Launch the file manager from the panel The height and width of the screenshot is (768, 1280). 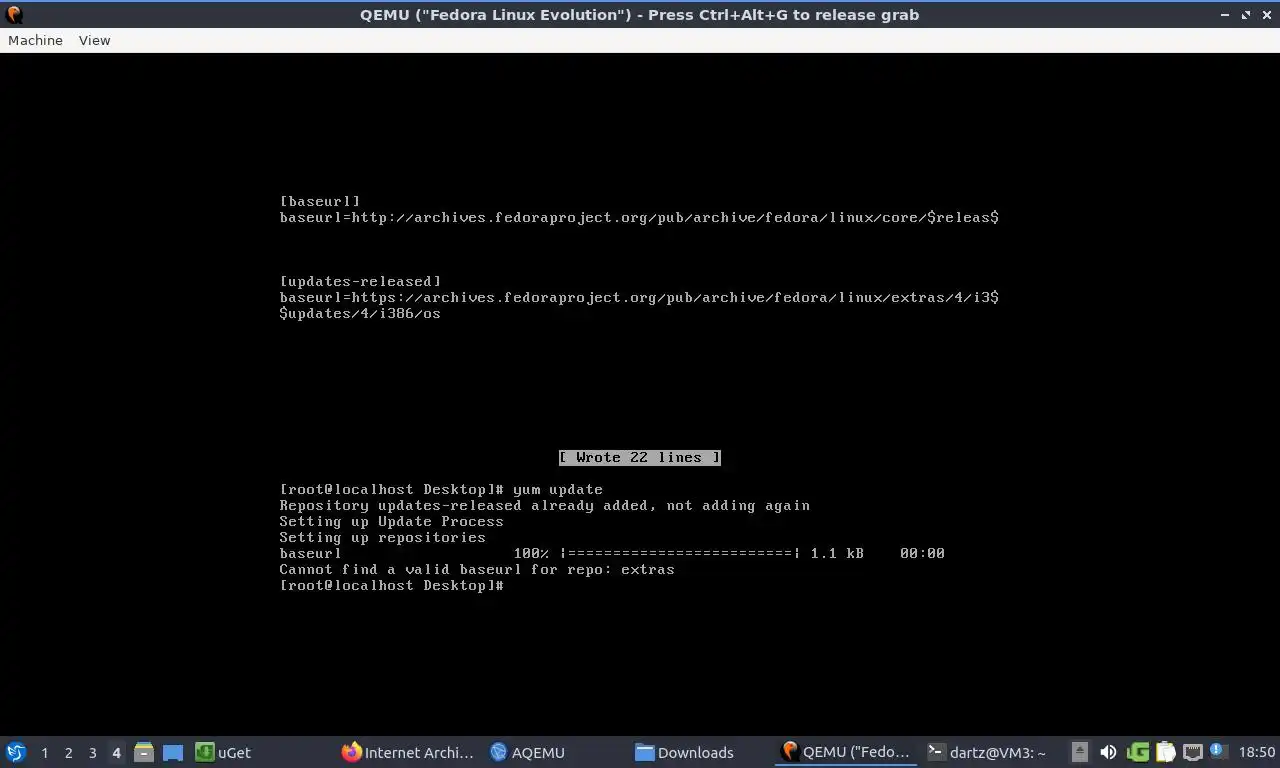coord(144,752)
